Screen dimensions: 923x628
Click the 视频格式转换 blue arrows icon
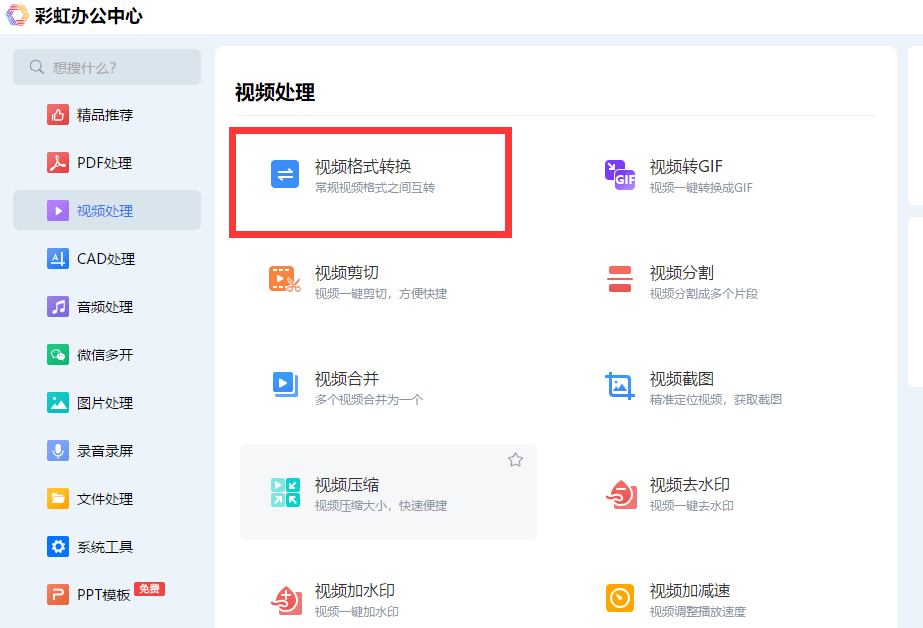pos(285,174)
